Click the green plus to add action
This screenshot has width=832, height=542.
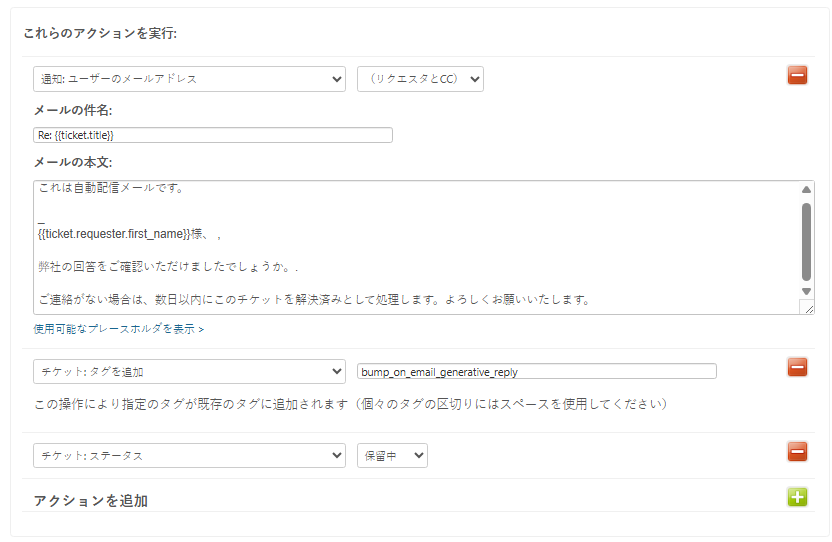coord(797,497)
